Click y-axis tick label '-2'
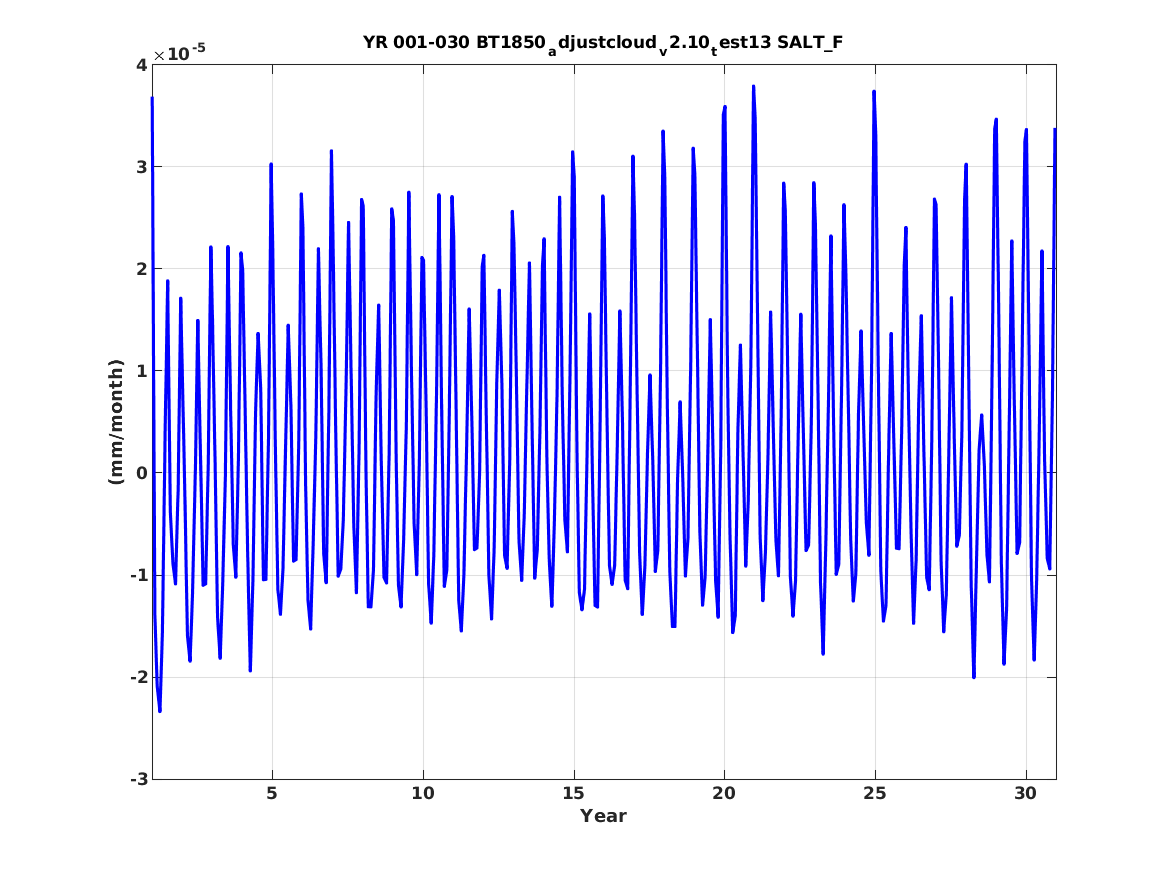 coord(138,677)
